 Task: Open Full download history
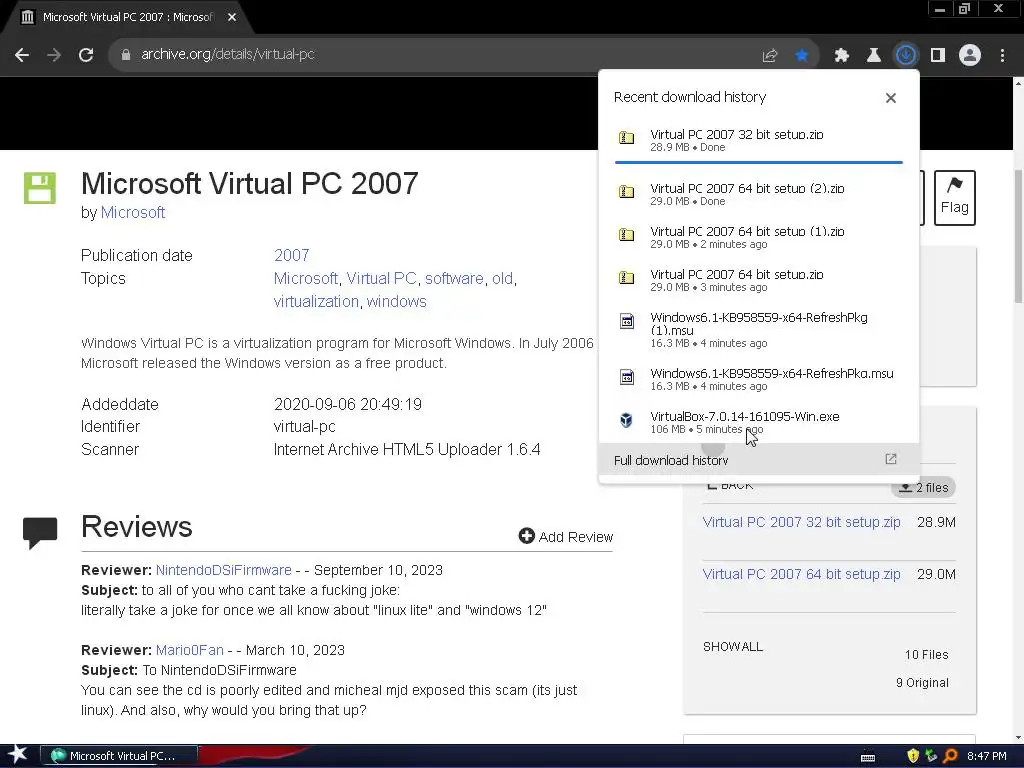click(x=758, y=460)
